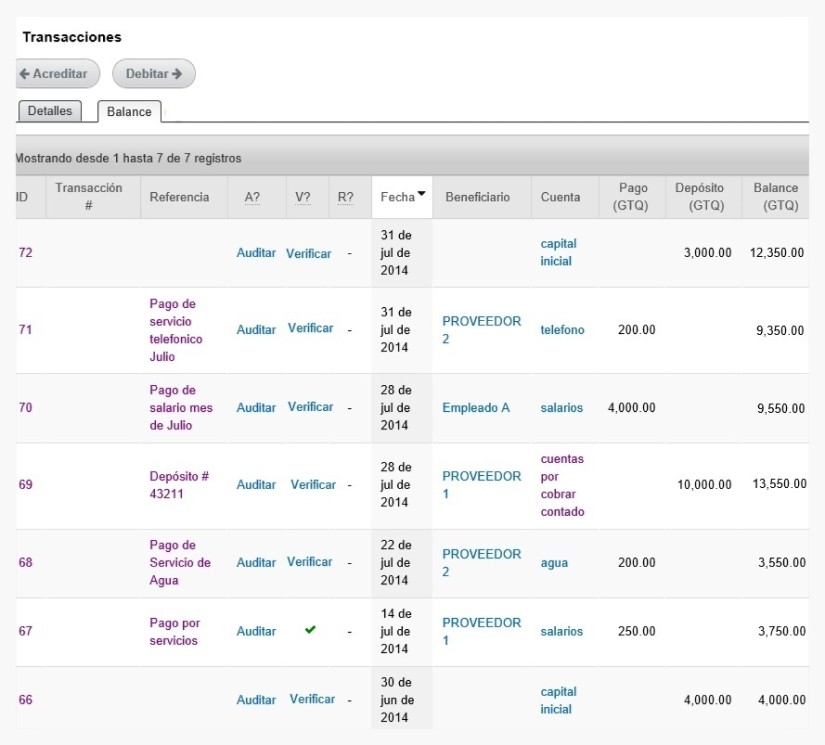Open transaction ID 70

pos(25,408)
